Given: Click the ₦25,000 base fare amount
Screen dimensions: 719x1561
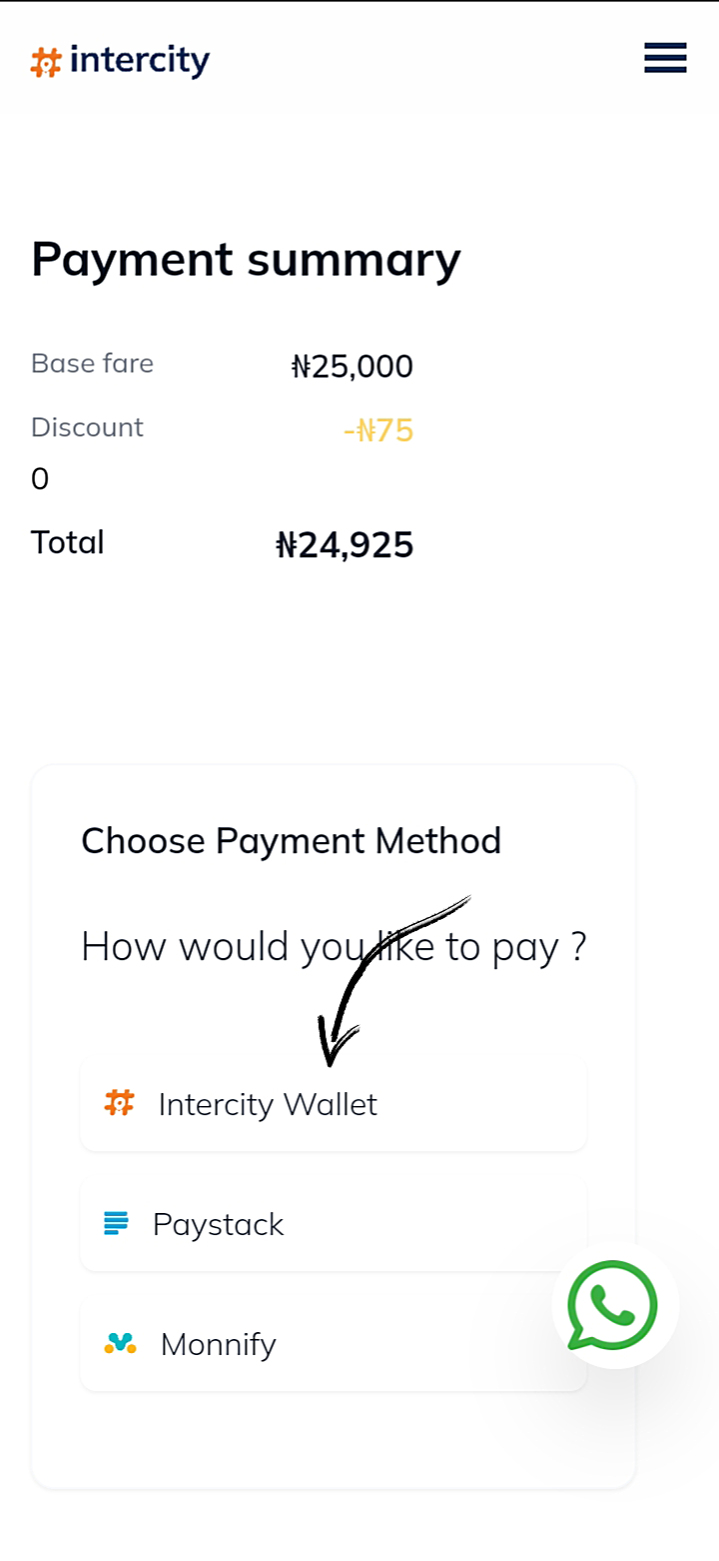Looking at the screenshot, I should point(352,367).
